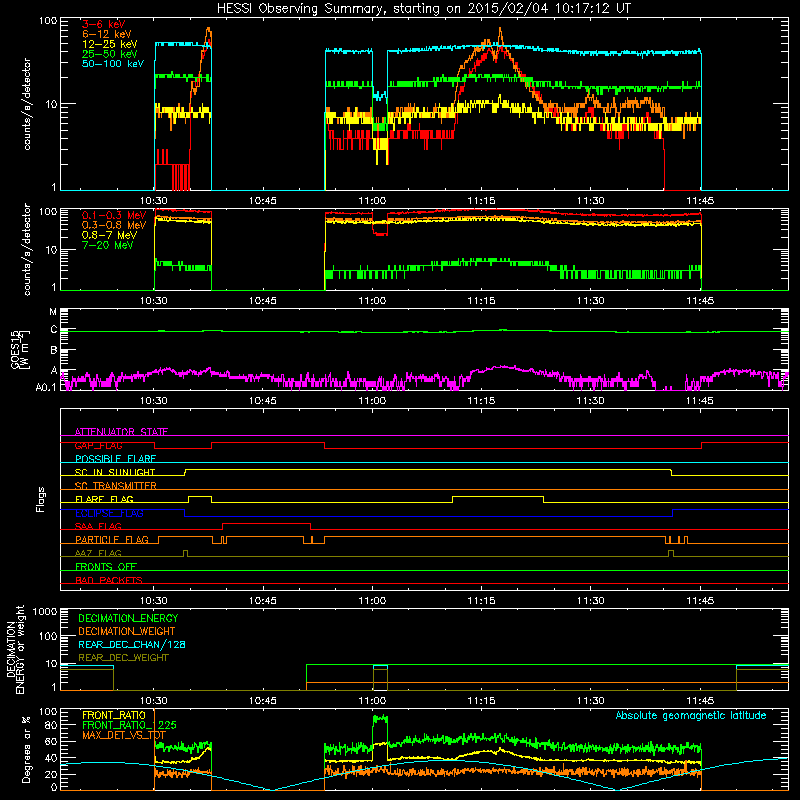This screenshot has height=800, width=800.
Task: Click the 0.1-0.3 MeV legend label
Action: [114, 215]
